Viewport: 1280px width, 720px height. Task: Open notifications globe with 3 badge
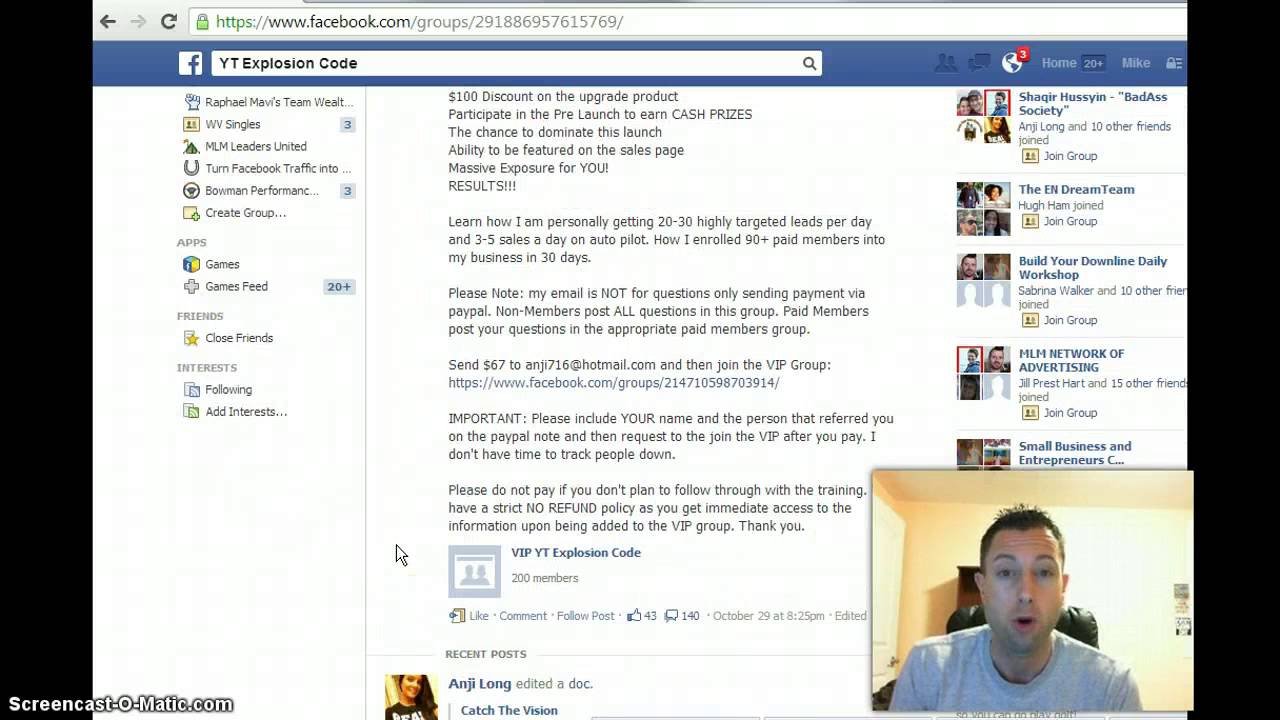coord(1013,62)
